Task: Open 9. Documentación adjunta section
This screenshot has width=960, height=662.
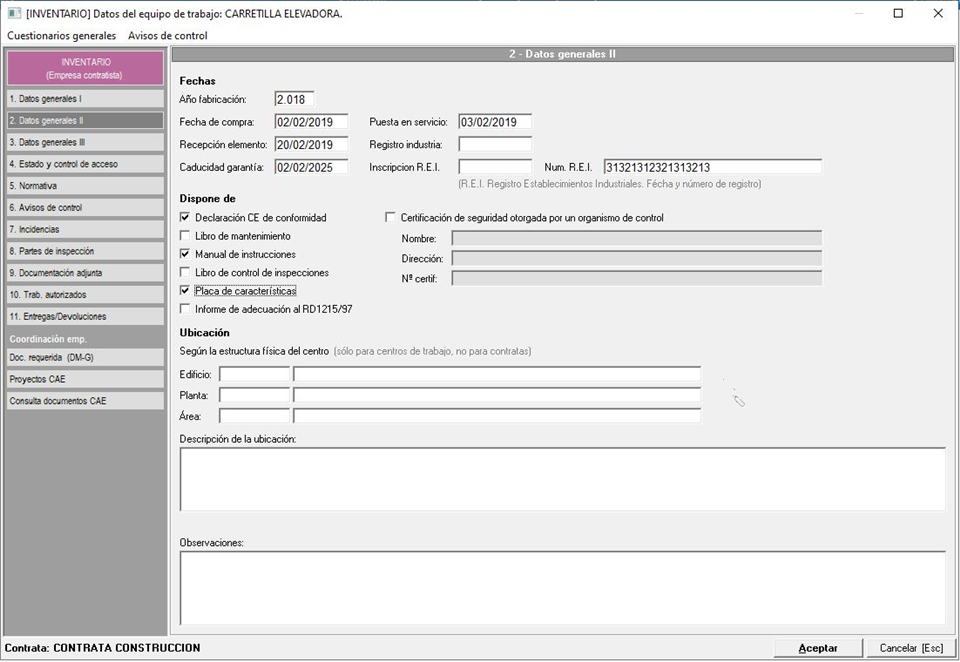Action: [84, 272]
